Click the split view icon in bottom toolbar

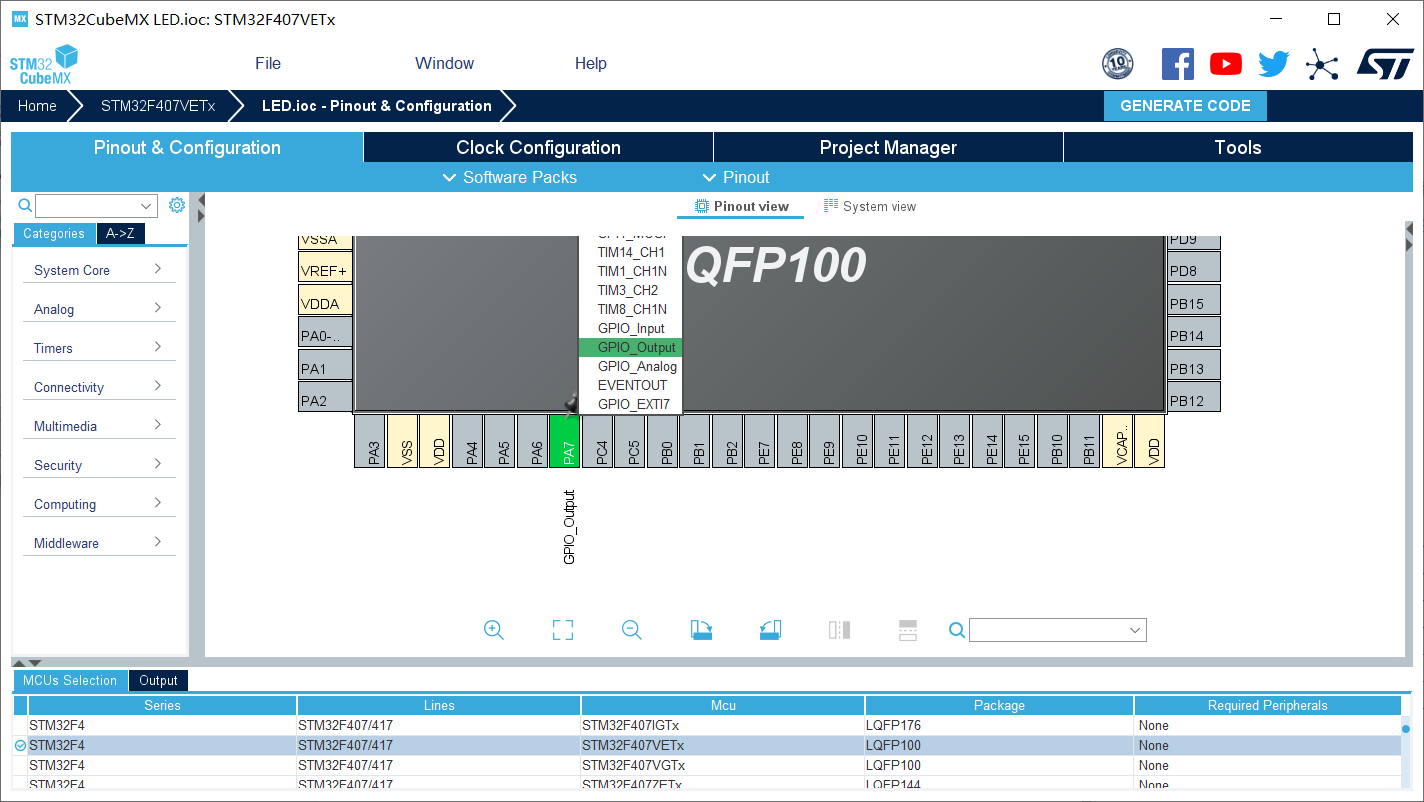[839, 630]
